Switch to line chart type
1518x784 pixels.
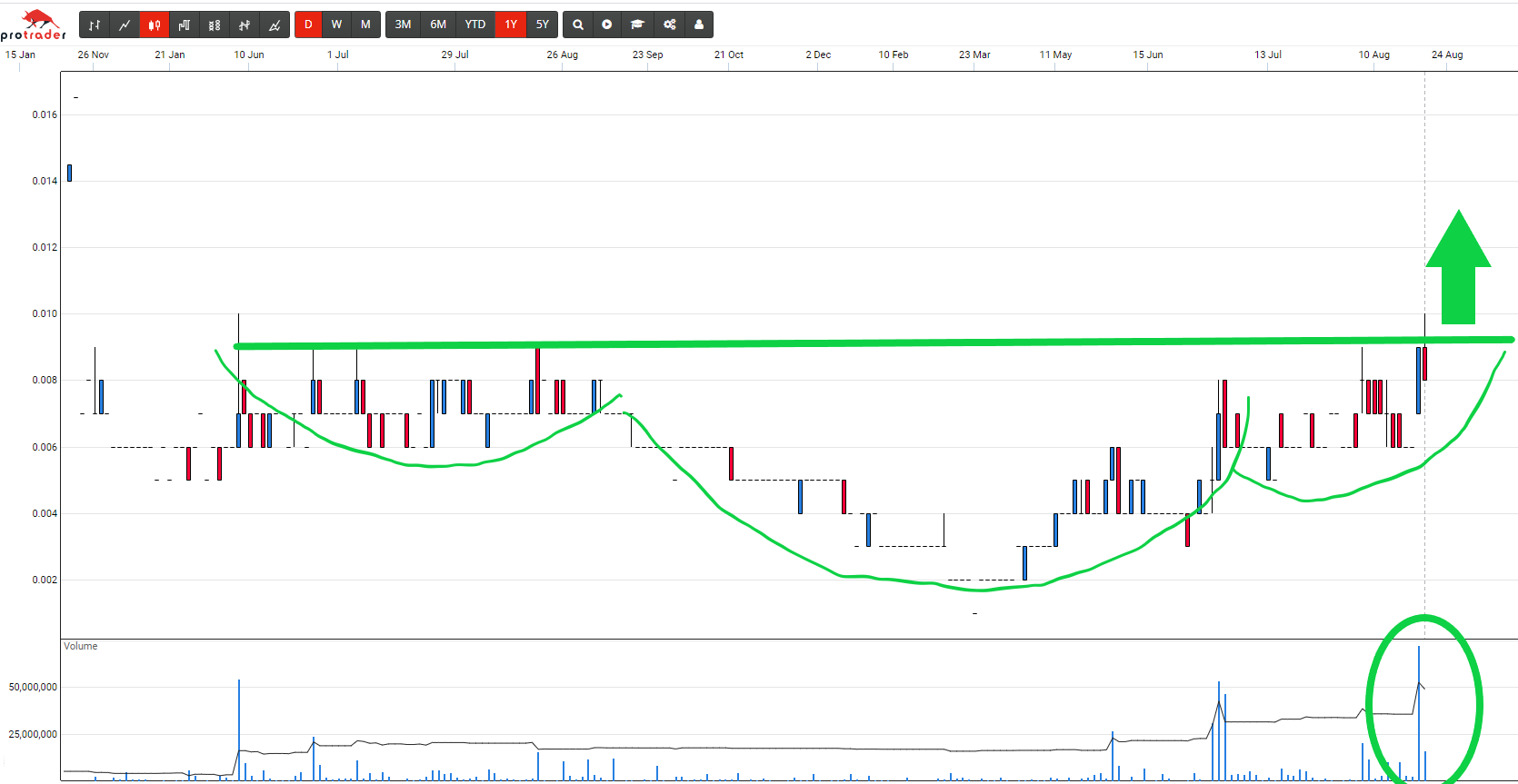click(125, 25)
